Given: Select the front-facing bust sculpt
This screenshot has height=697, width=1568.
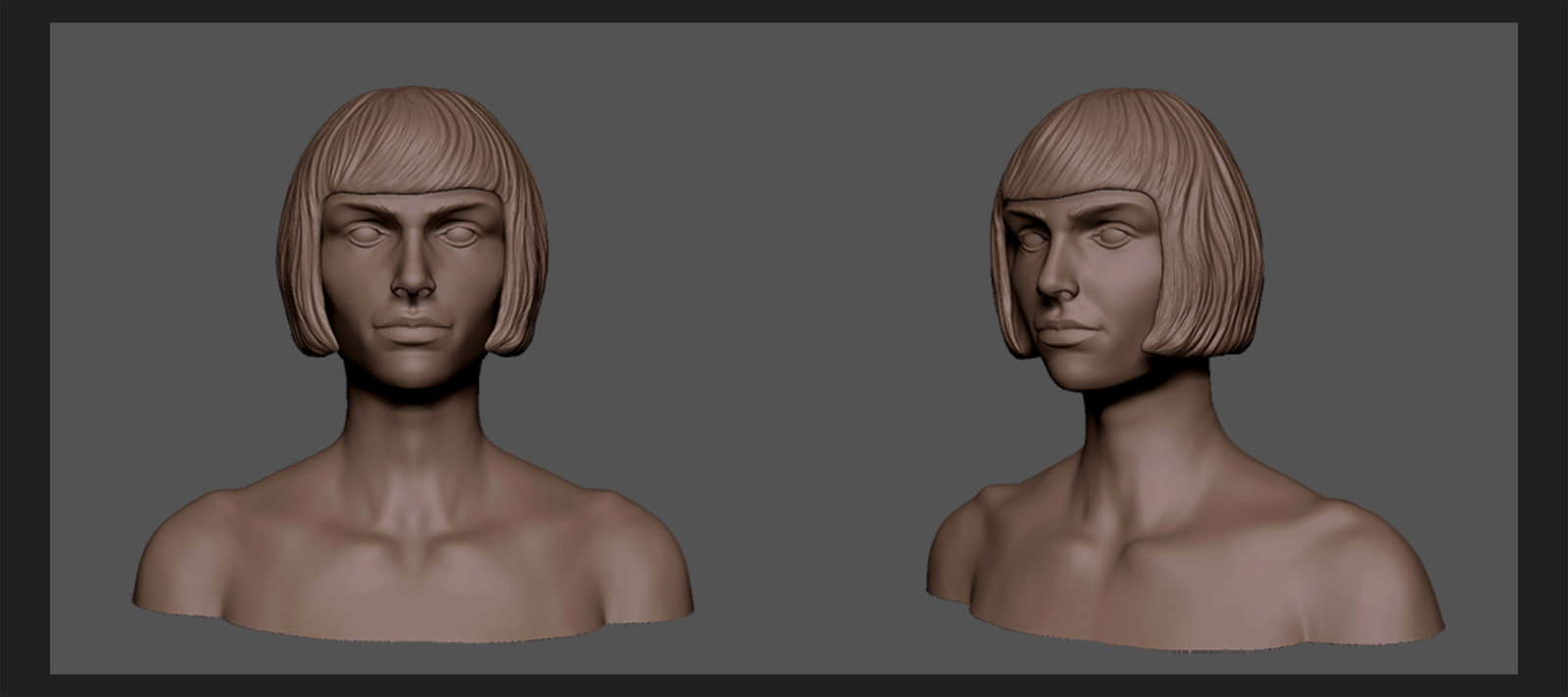Looking at the screenshot, I should 412,365.
